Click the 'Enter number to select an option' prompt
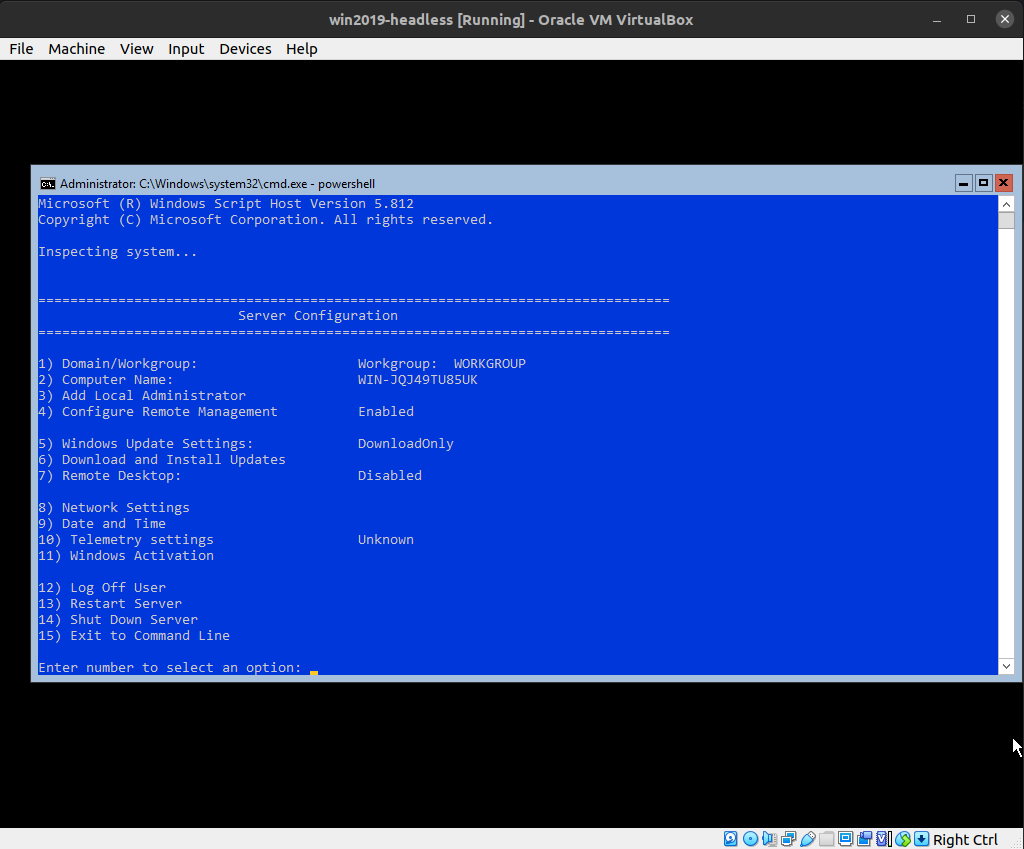Screen dimensions: 1024x849 (x=170, y=667)
